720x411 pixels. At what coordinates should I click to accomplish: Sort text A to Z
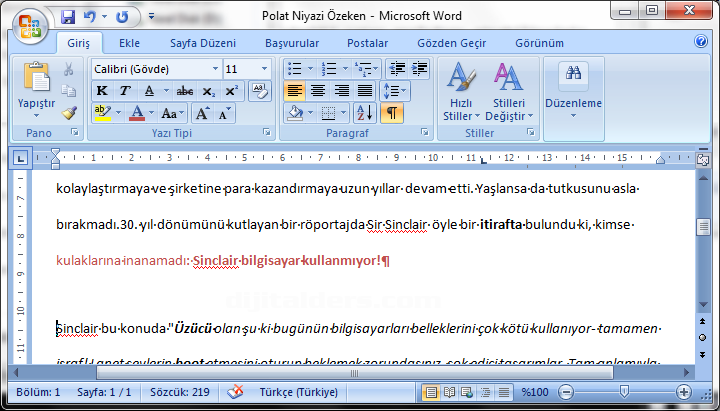tap(365, 113)
